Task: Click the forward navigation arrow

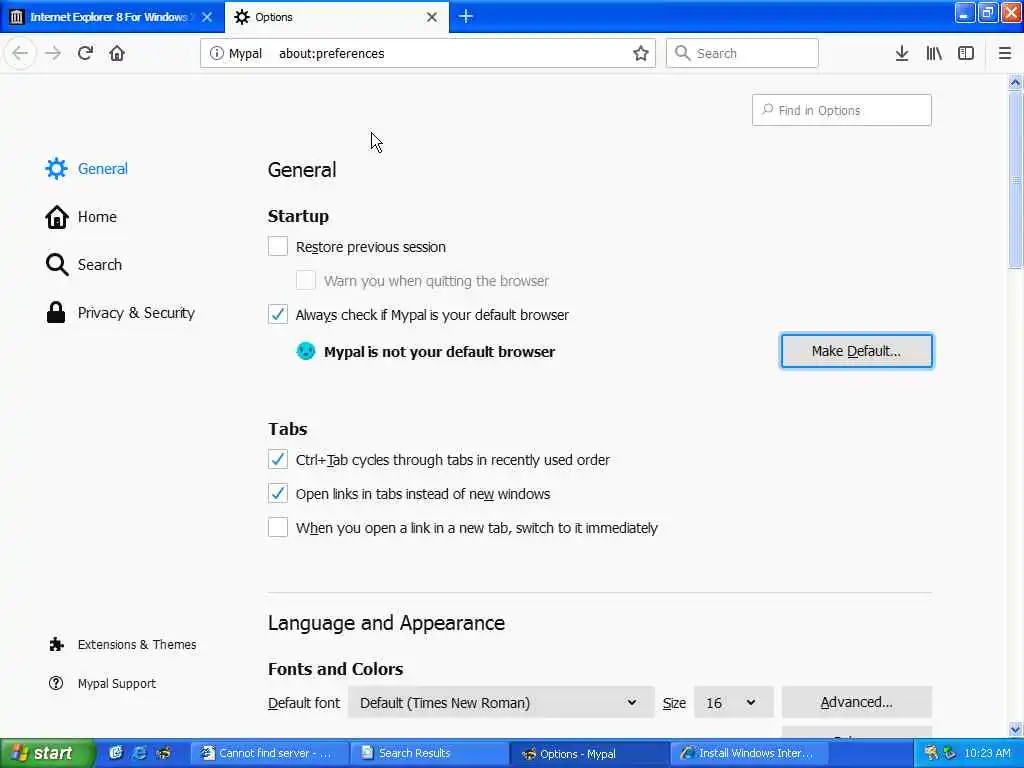Action: tap(53, 53)
